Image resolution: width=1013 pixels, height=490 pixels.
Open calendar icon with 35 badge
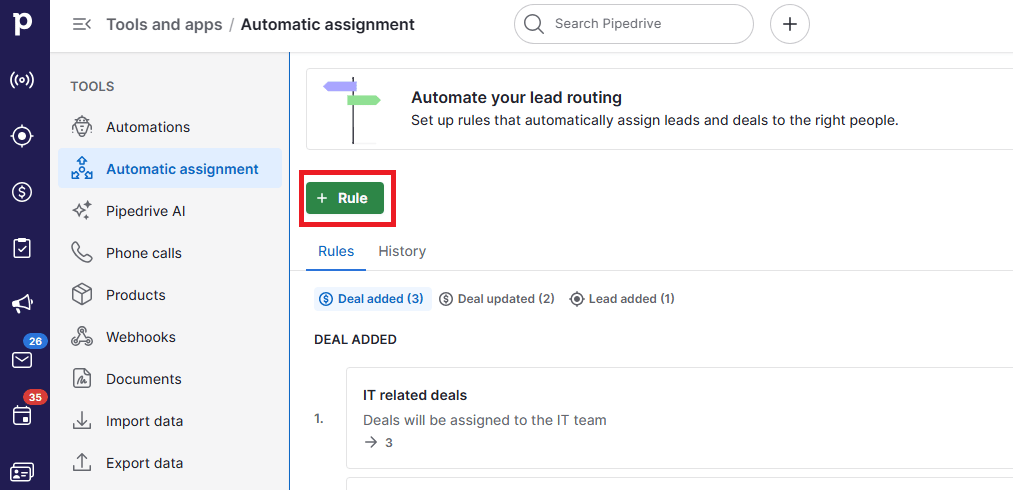pos(23,415)
